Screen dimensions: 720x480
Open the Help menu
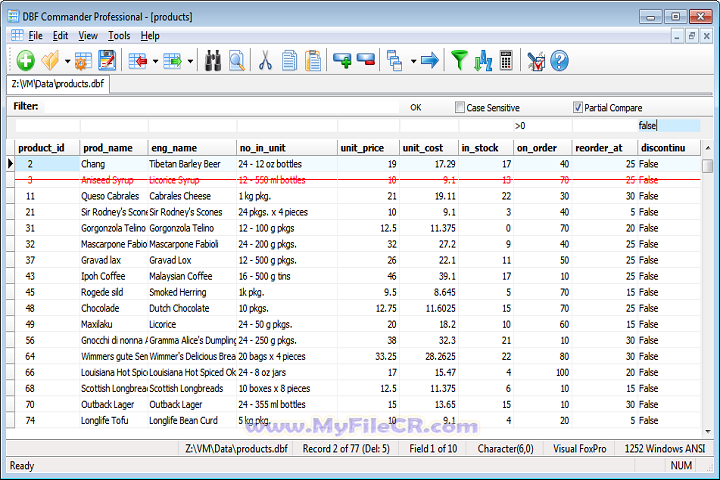[150, 35]
